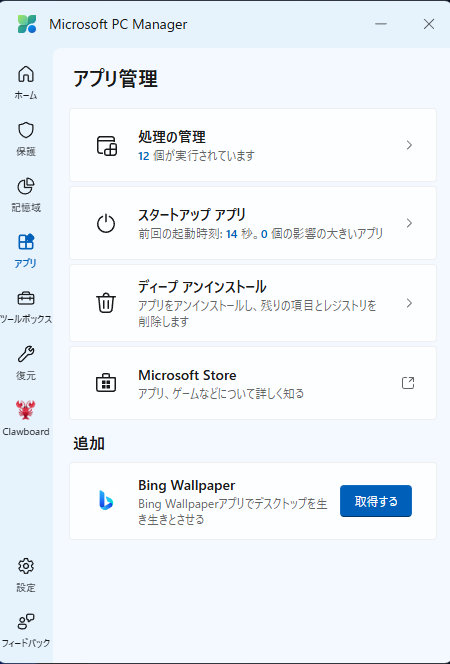This screenshot has height=664, width=450.
Task: Minimize the PC Manager window
Action: [381, 24]
